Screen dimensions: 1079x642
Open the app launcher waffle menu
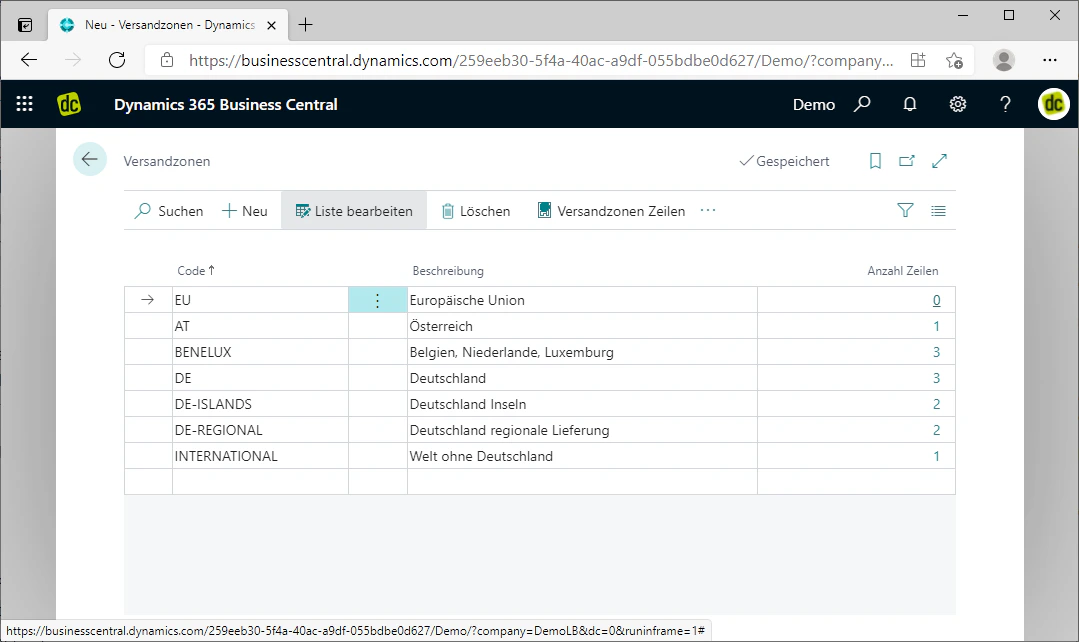pos(25,104)
